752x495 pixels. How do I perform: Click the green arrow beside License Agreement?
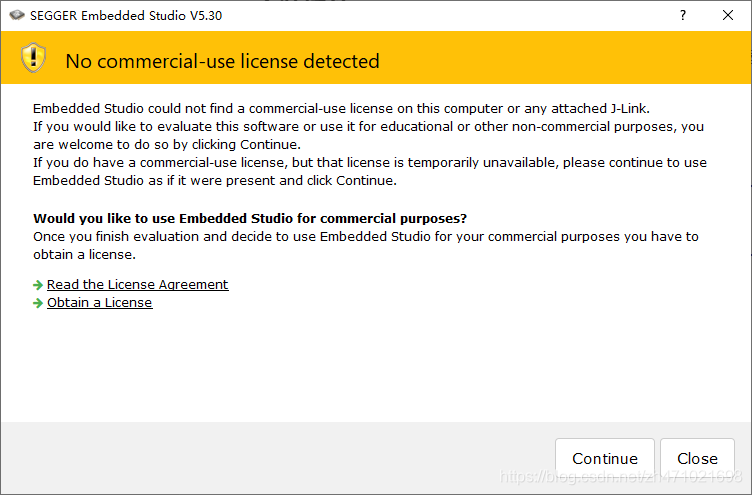pyautogui.click(x=38, y=285)
